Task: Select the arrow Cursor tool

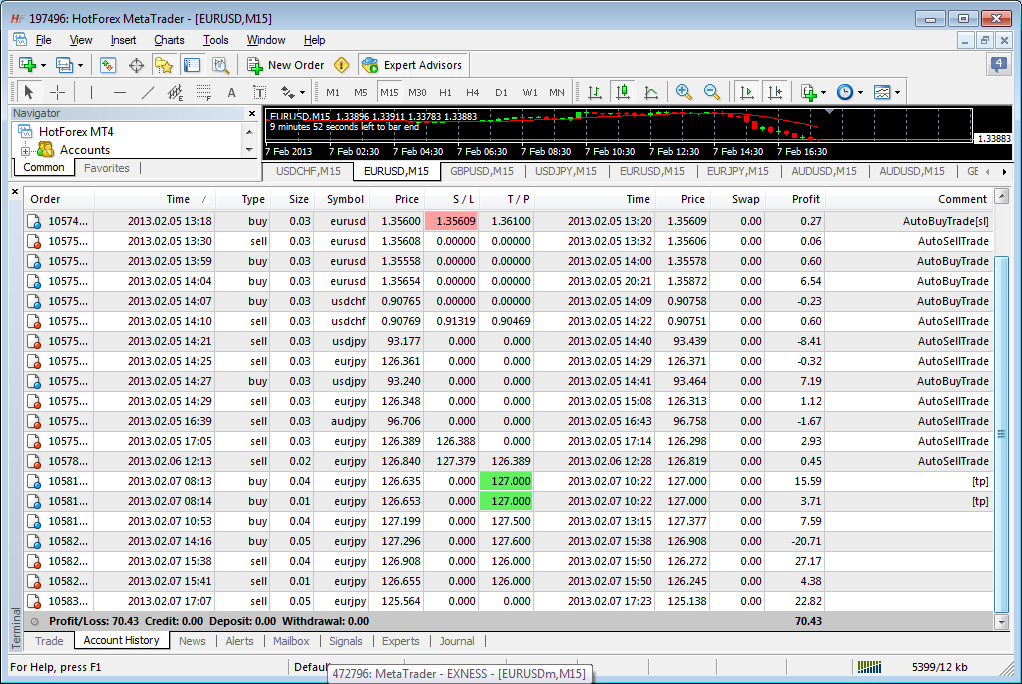Action: (x=28, y=92)
